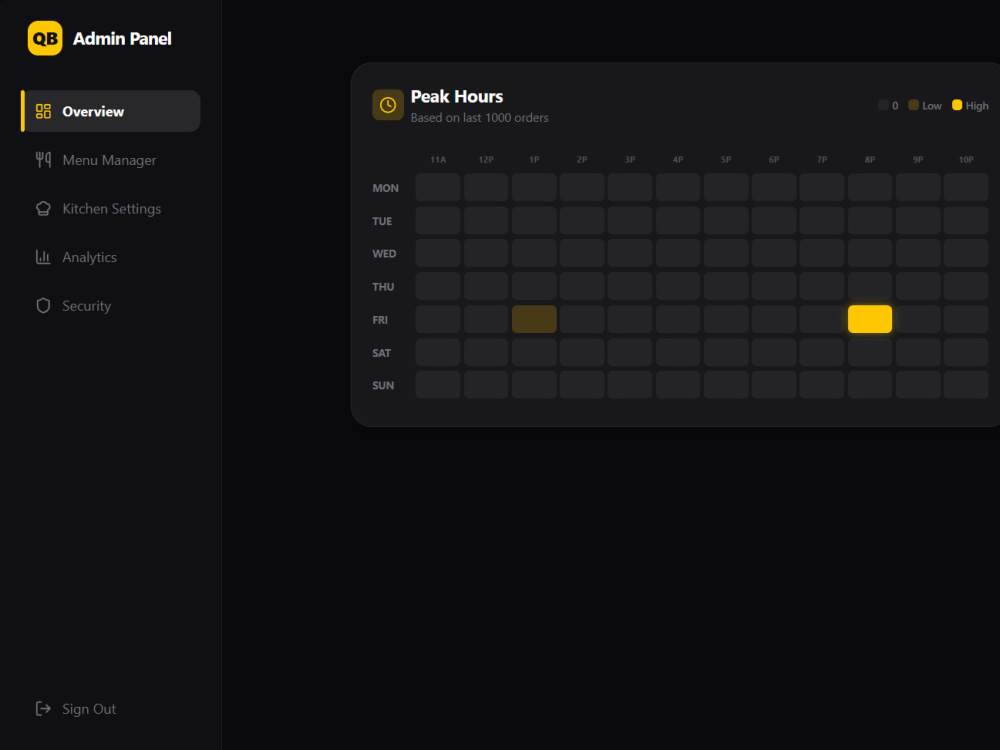Click the '10P' column header
1000x750 pixels.
click(966, 159)
